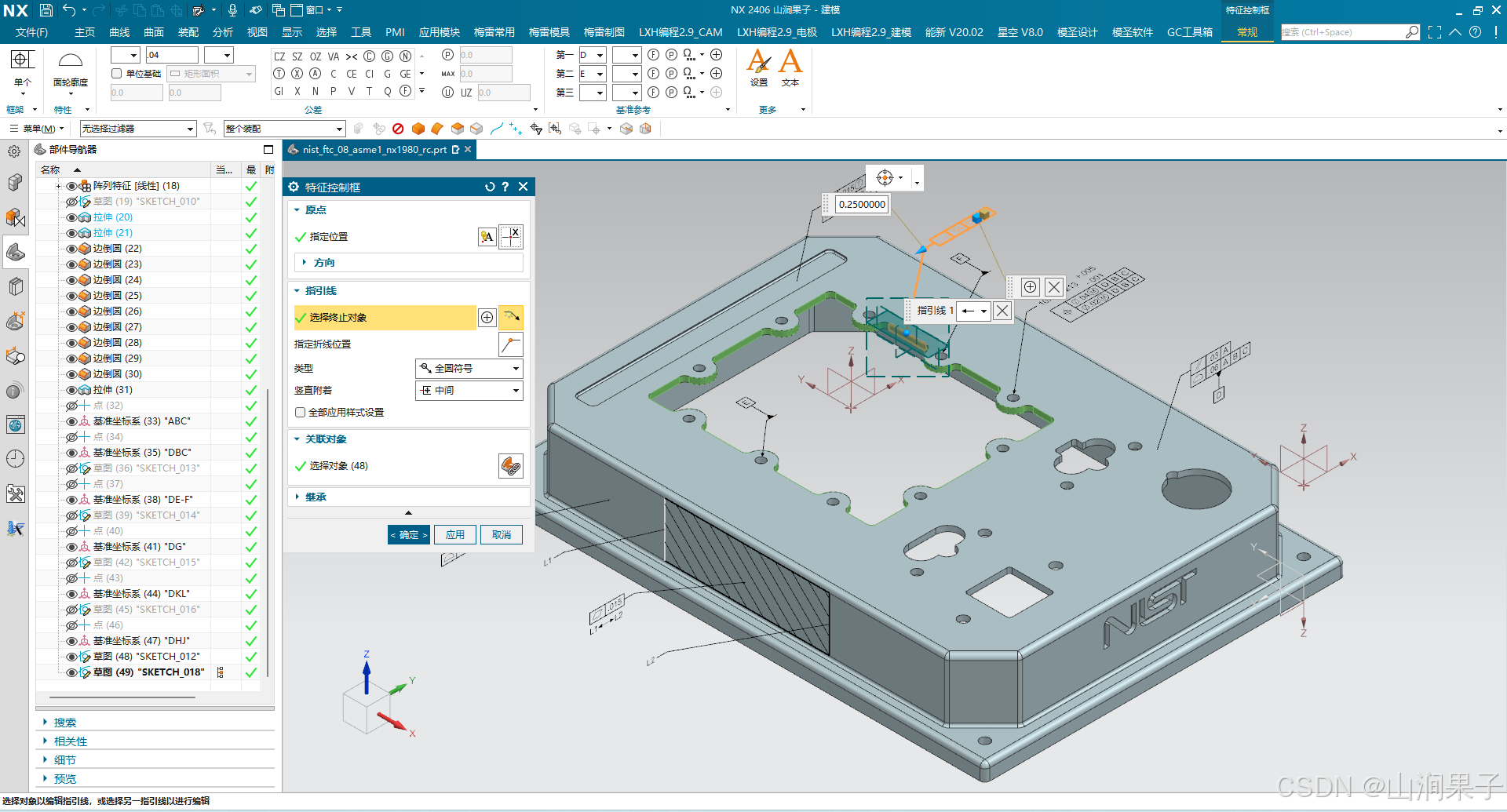Collapse the 关联对象 section
This screenshot has width=1507, height=812.
(x=325, y=439)
